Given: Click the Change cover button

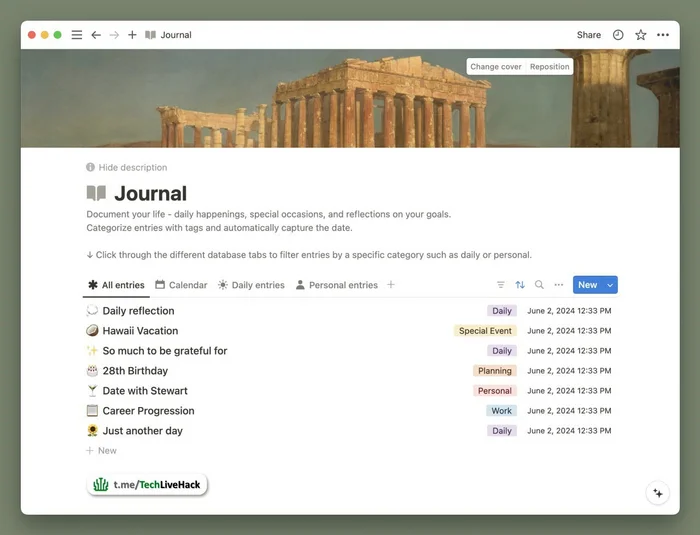Looking at the screenshot, I should [x=496, y=67].
